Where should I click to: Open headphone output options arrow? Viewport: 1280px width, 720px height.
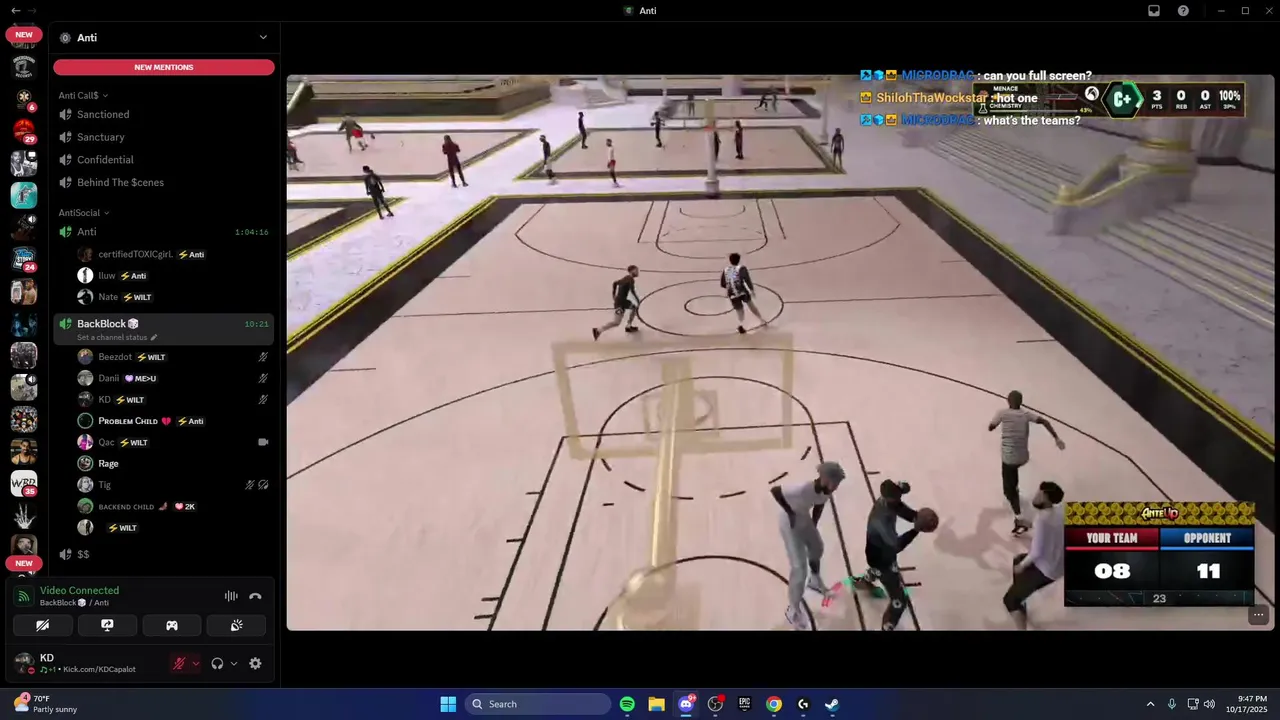[x=234, y=663]
